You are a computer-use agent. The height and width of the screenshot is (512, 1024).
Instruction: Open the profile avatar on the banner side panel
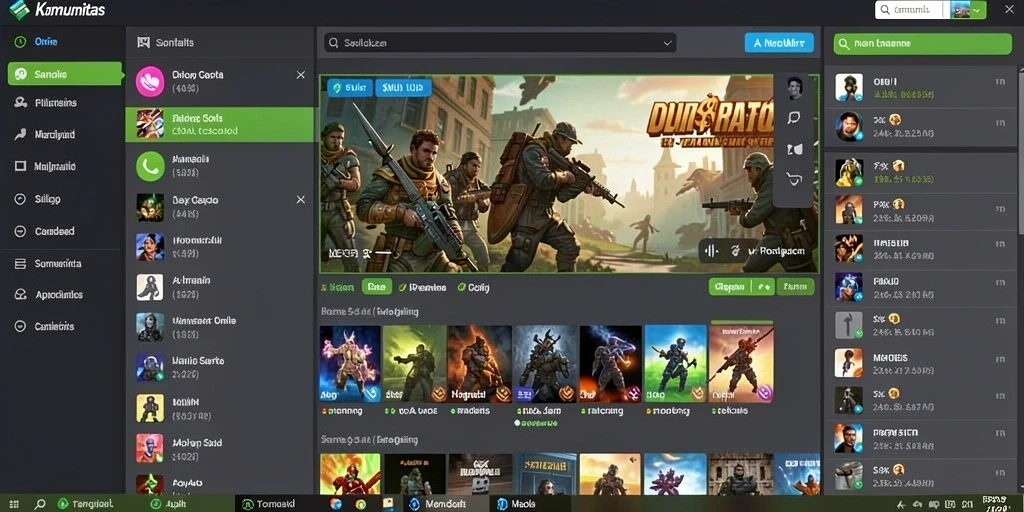click(x=794, y=88)
